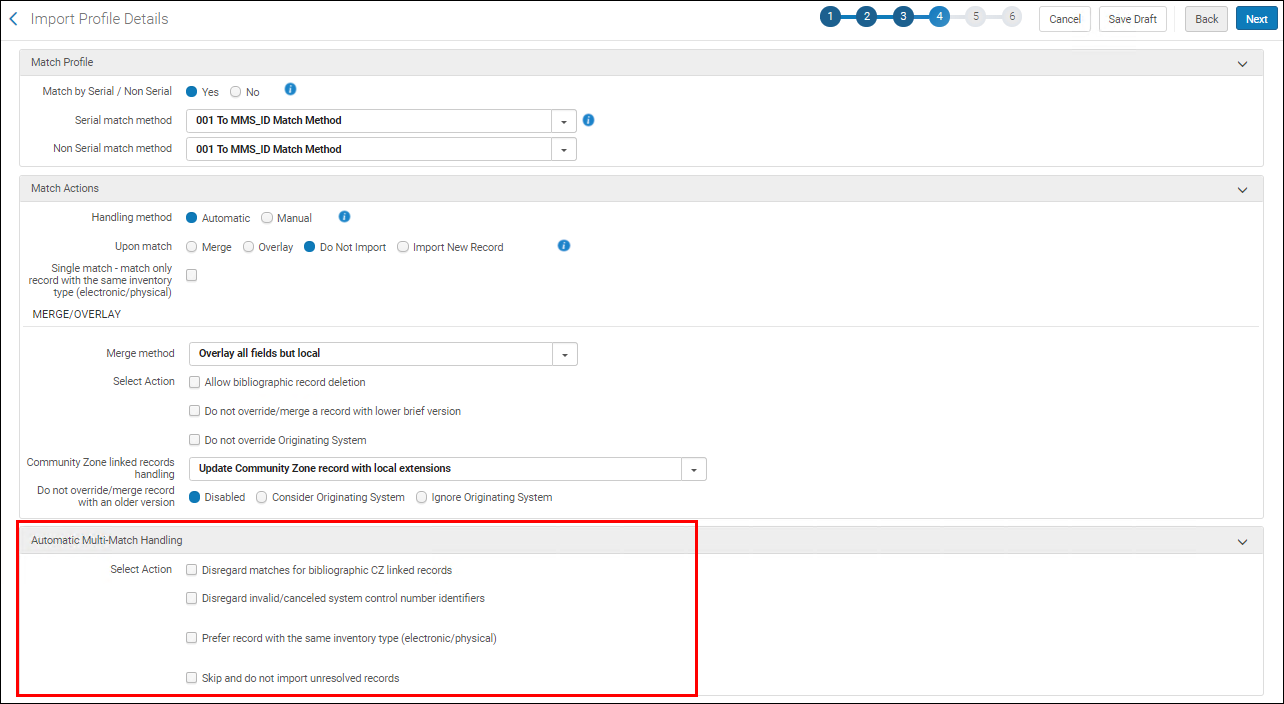Image resolution: width=1284 pixels, height=704 pixels.
Task: Jump to wizard step 5
Action: coord(975,17)
